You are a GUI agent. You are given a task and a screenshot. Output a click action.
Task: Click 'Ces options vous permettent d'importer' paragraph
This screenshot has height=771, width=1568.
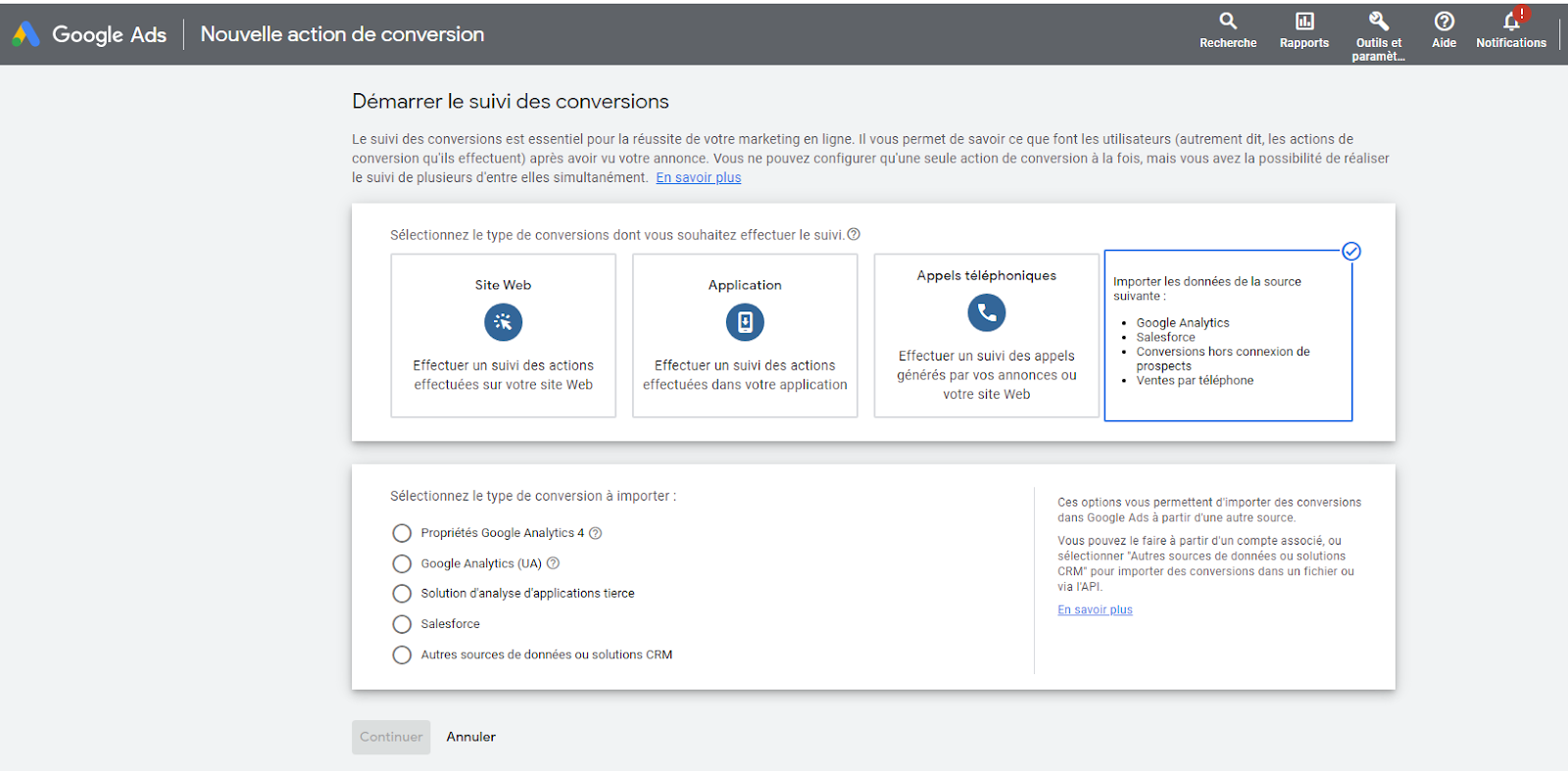[x=1209, y=509]
